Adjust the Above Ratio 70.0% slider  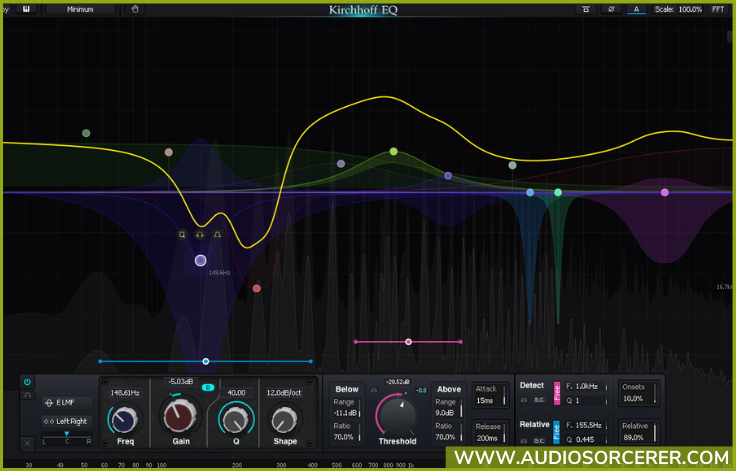(448, 432)
